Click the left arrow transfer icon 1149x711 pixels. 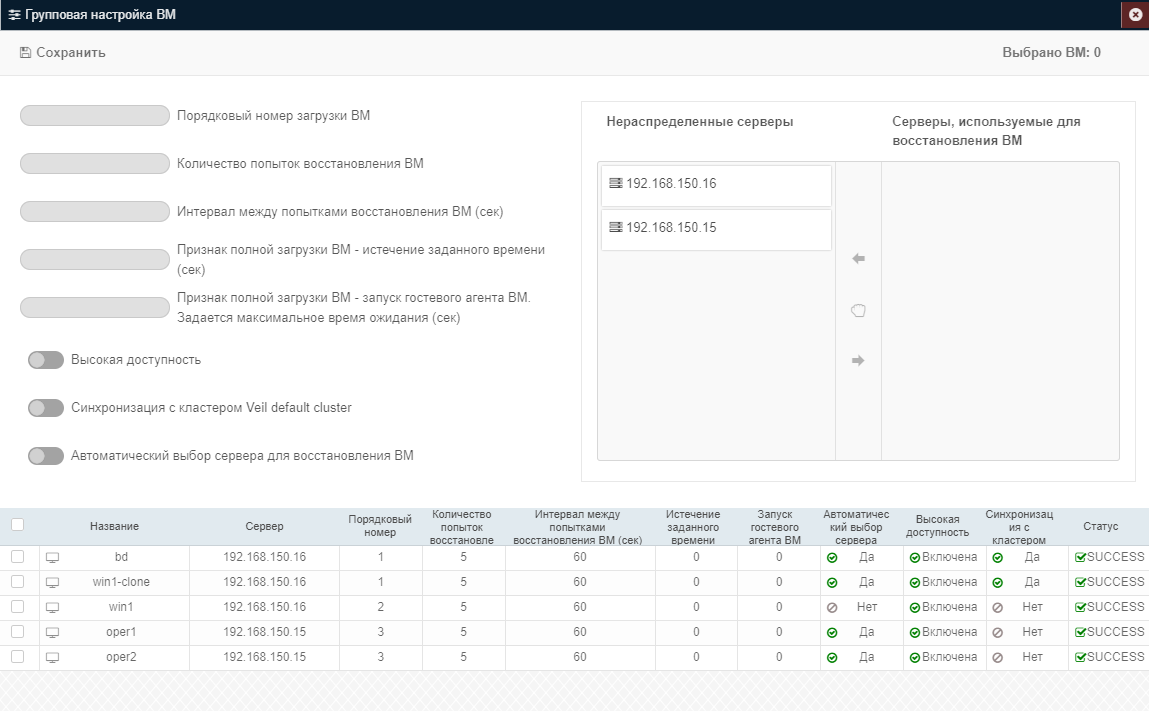pyautogui.click(x=859, y=258)
